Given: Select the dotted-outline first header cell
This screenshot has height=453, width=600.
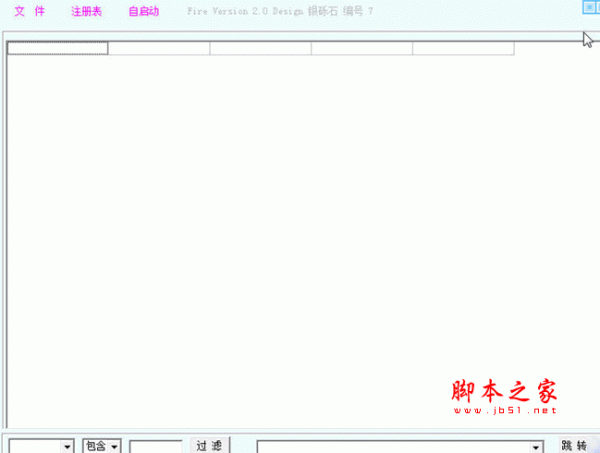Looking at the screenshot, I should point(58,48).
